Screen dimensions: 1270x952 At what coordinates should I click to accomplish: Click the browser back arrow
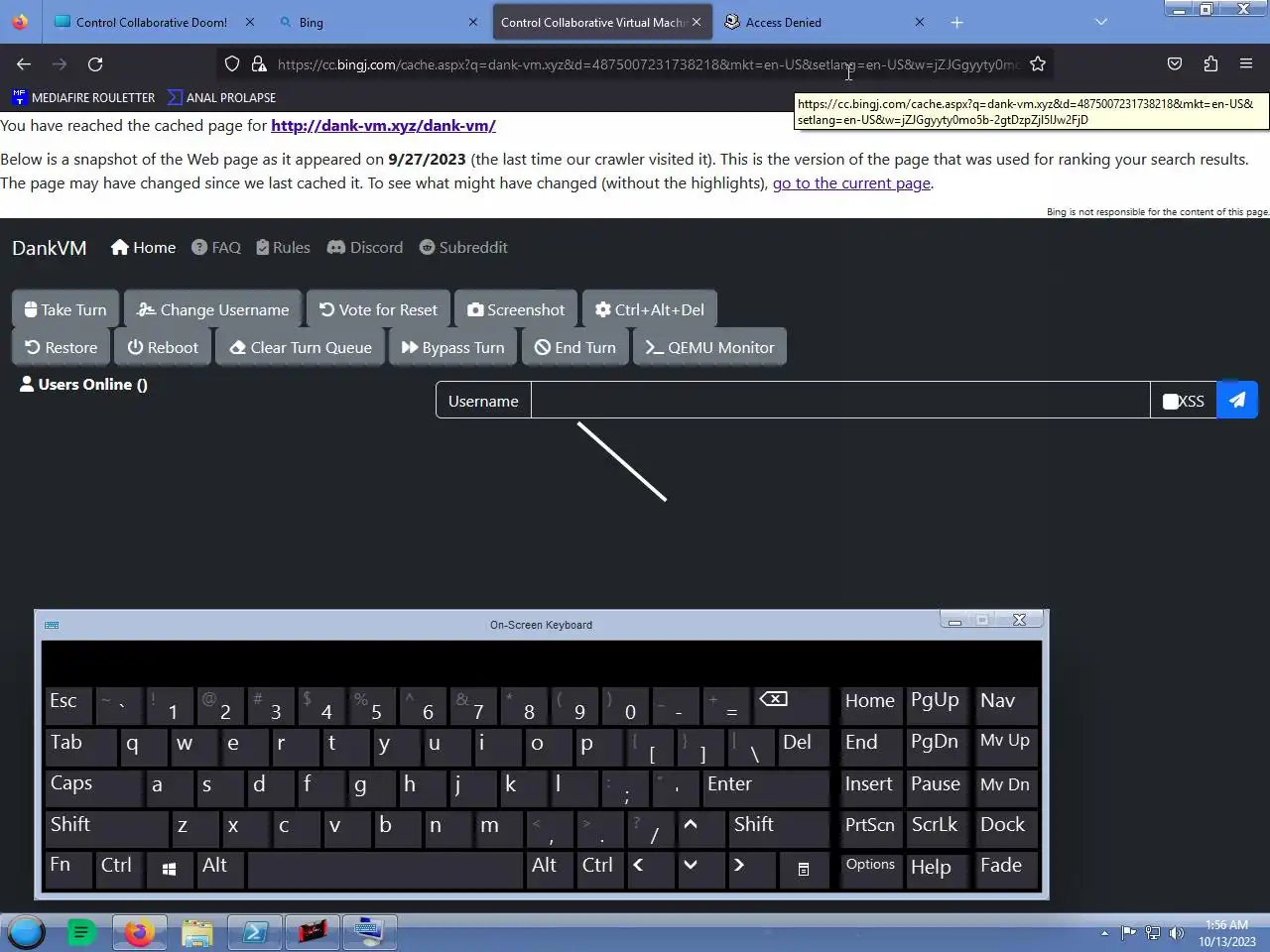(24, 63)
